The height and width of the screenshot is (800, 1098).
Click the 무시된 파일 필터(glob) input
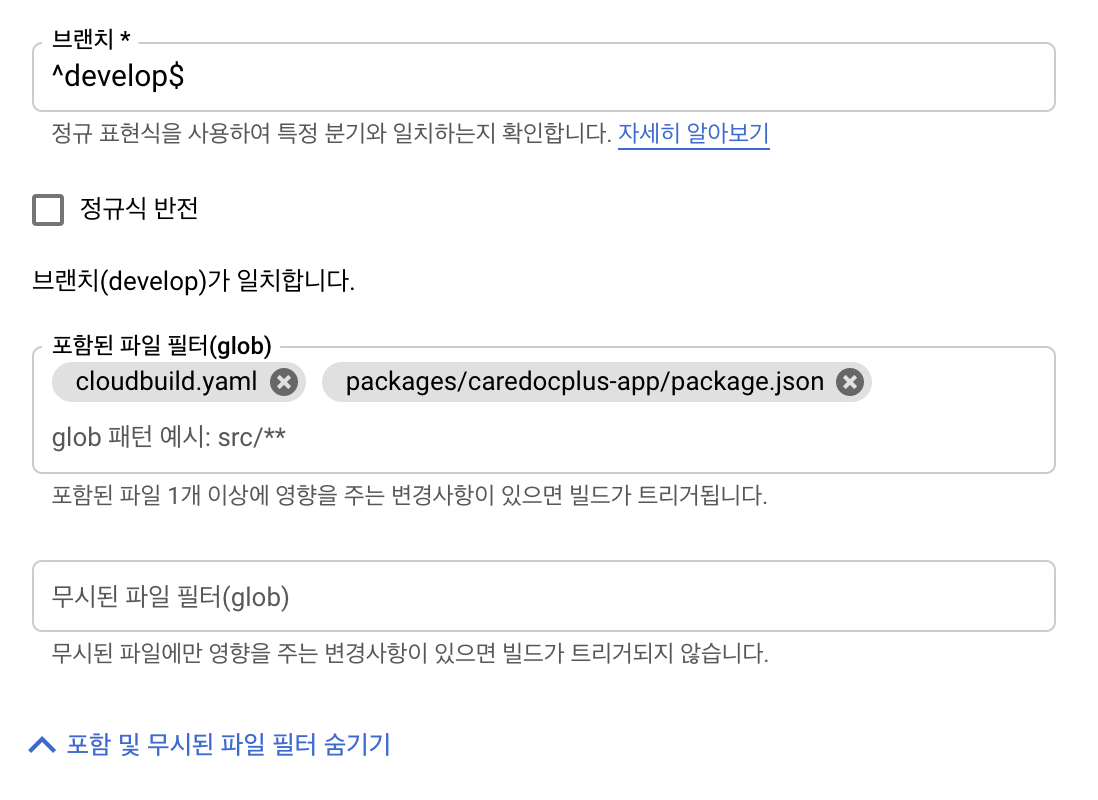click(543, 597)
